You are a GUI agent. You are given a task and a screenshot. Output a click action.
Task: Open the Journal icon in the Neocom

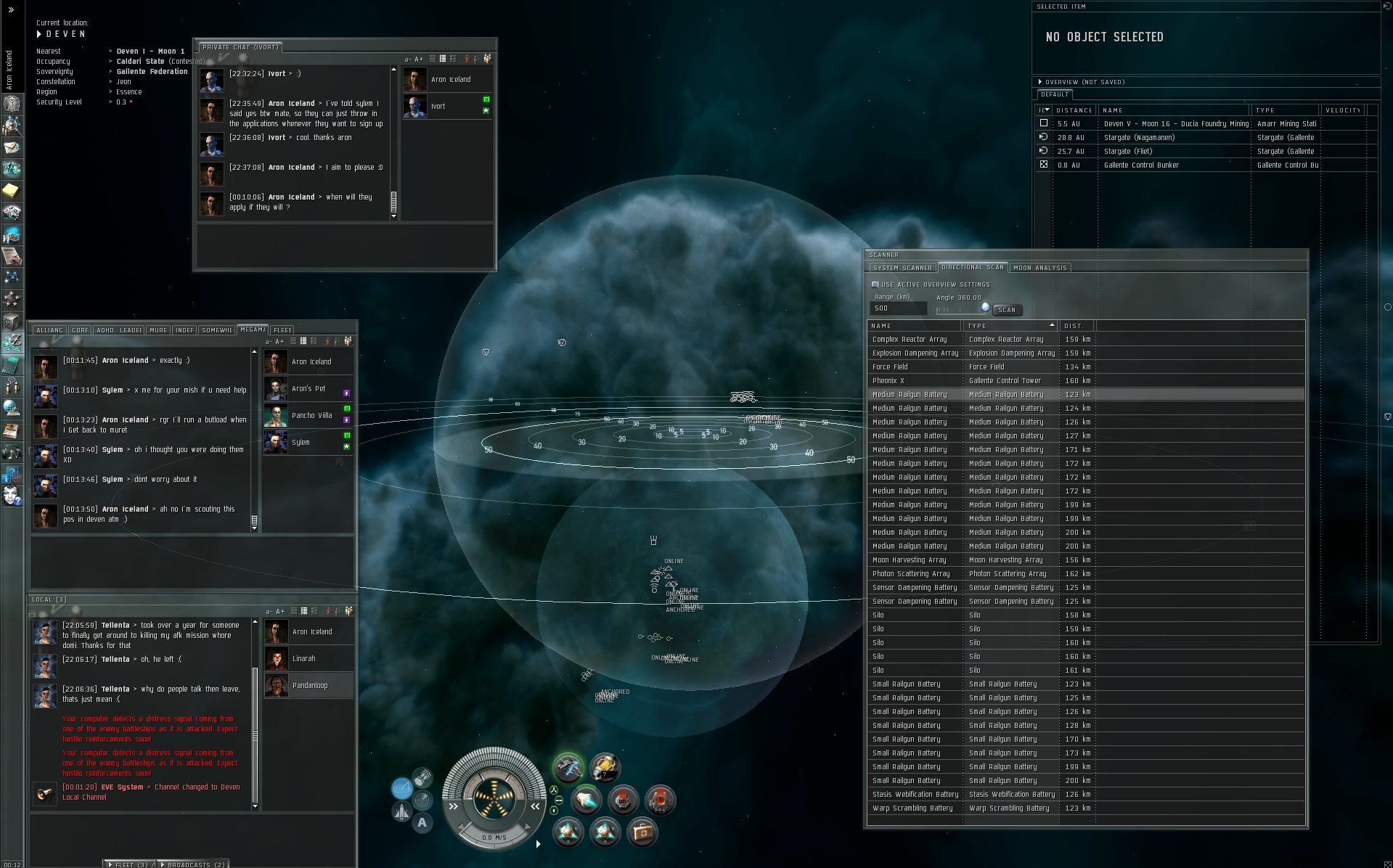(12, 430)
